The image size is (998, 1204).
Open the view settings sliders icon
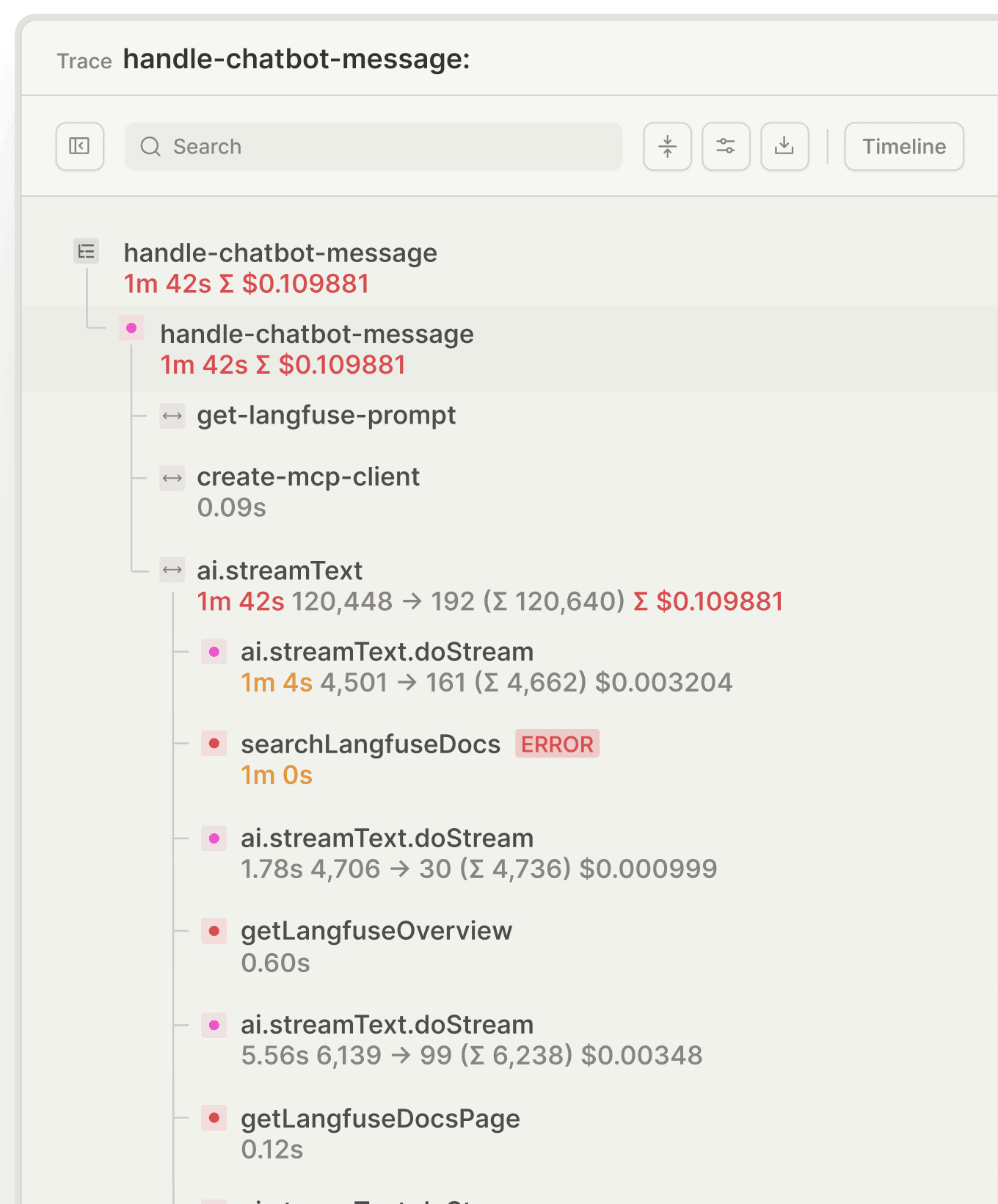pyautogui.click(x=726, y=146)
